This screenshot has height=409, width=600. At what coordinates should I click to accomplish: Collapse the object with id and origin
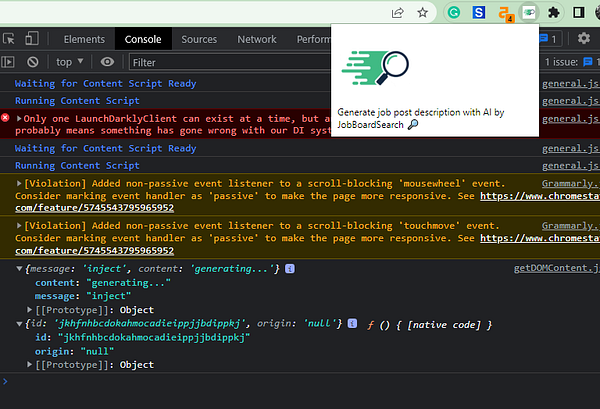click(21, 323)
